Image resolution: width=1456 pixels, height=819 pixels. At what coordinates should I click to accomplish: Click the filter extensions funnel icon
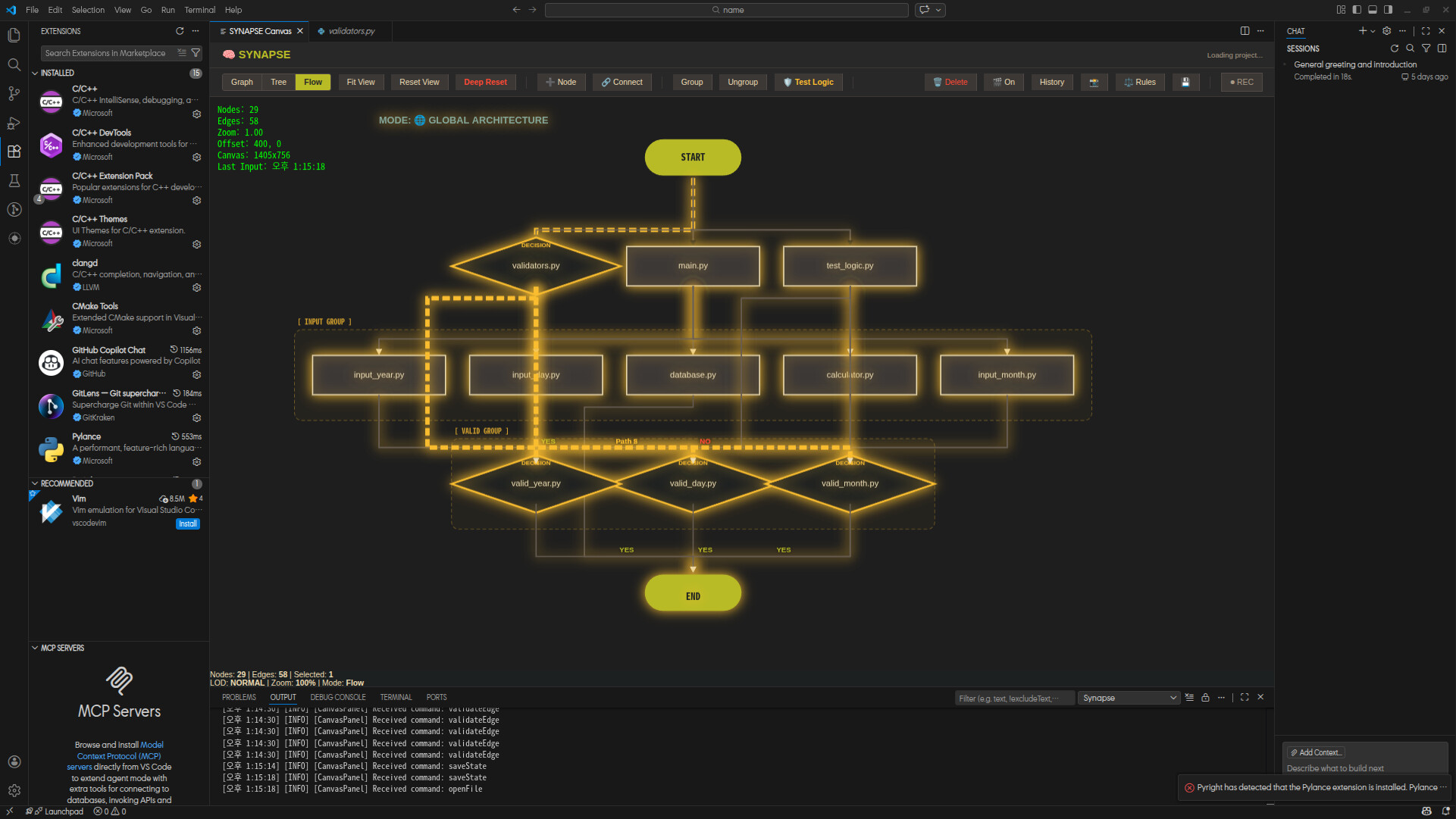click(196, 53)
